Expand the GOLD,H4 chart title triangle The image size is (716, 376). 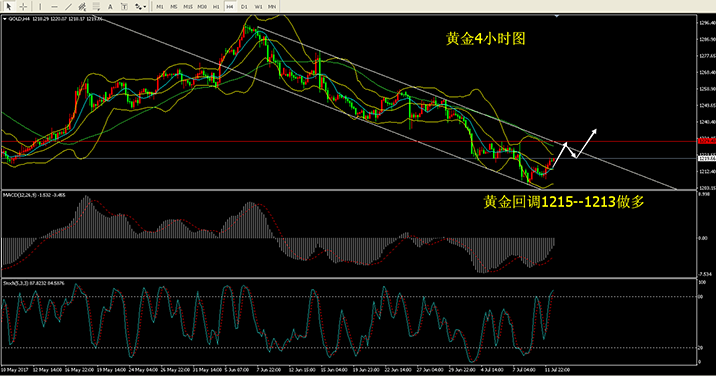pyautogui.click(x=5, y=19)
